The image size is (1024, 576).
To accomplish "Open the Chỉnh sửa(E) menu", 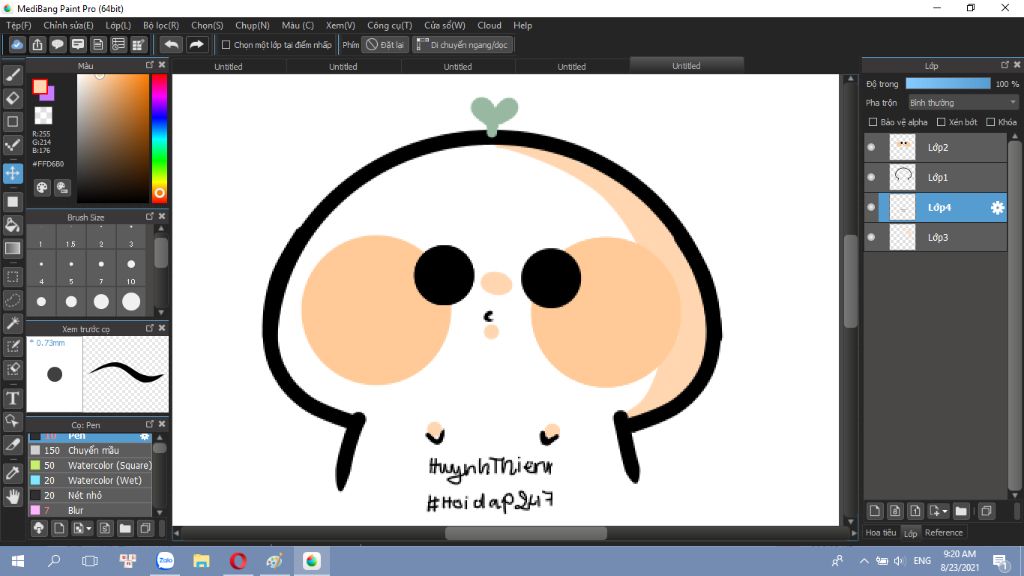I will [x=69, y=25].
